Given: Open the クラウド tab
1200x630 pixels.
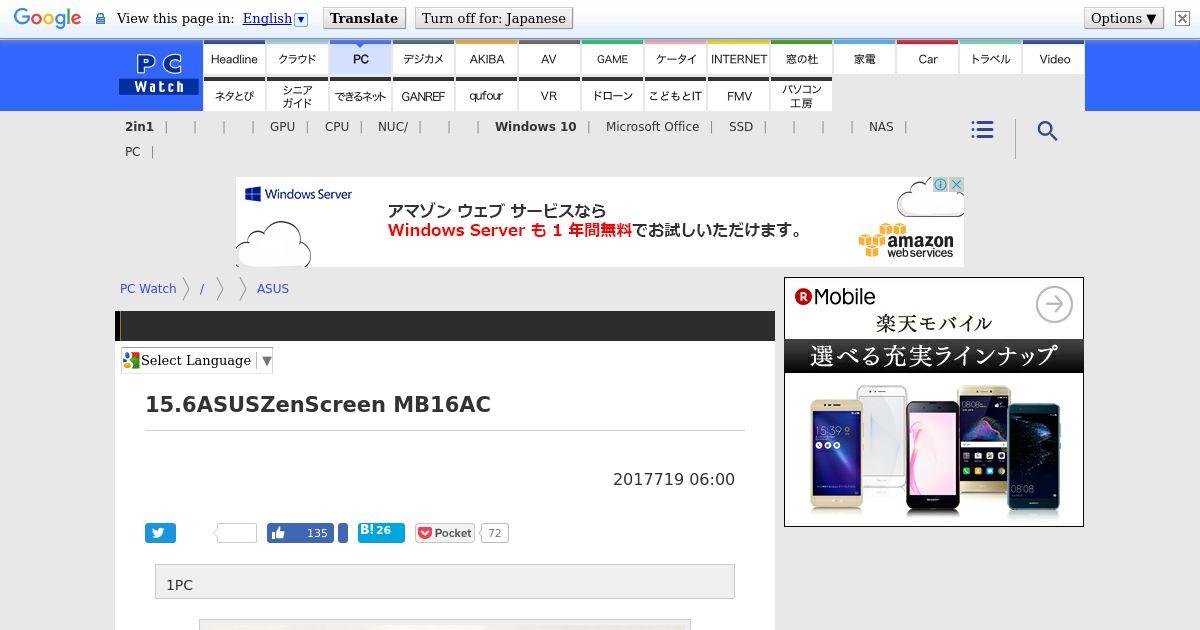Looking at the screenshot, I should (x=297, y=59).
